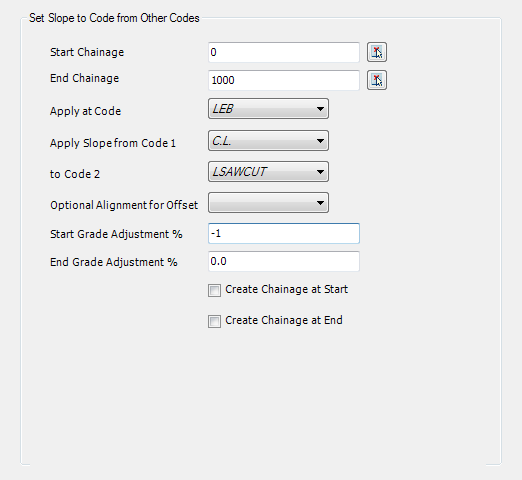Open the empty Optional Alignment for Offset dropdown
This screenshot has width=522, height=480.
268,203
